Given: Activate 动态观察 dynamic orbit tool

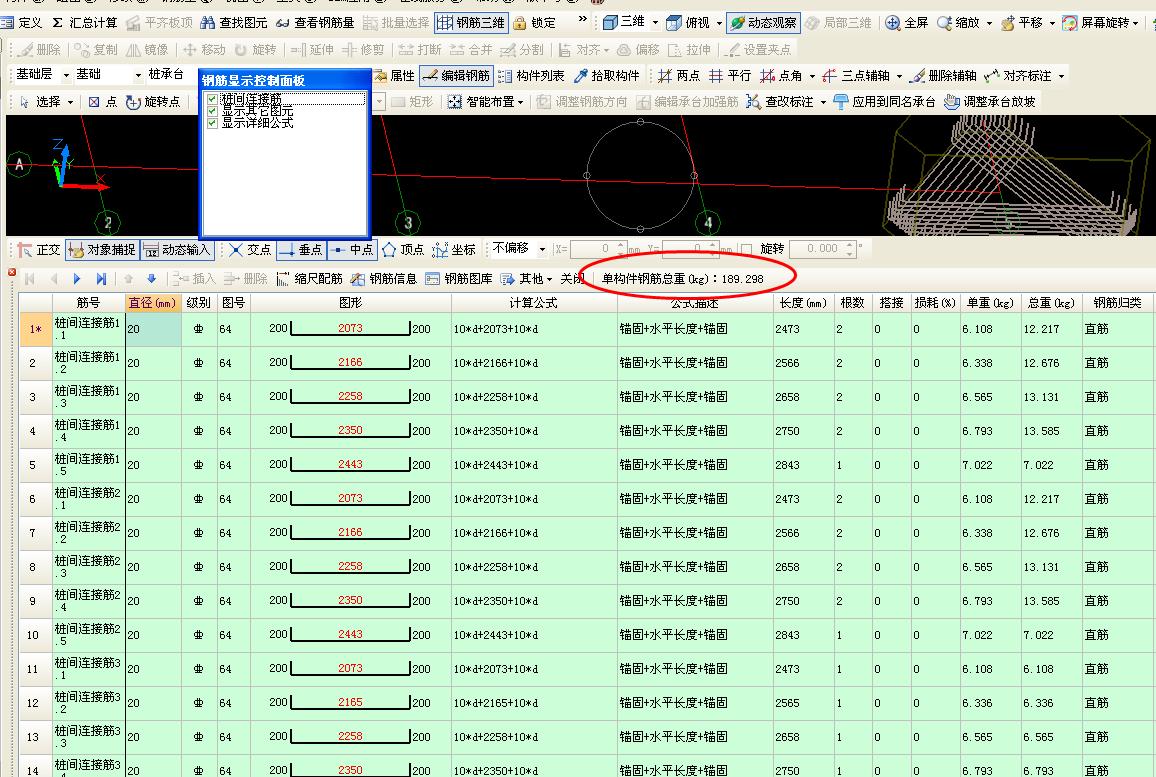Looking at the screenshot, I should pos(763,23).
